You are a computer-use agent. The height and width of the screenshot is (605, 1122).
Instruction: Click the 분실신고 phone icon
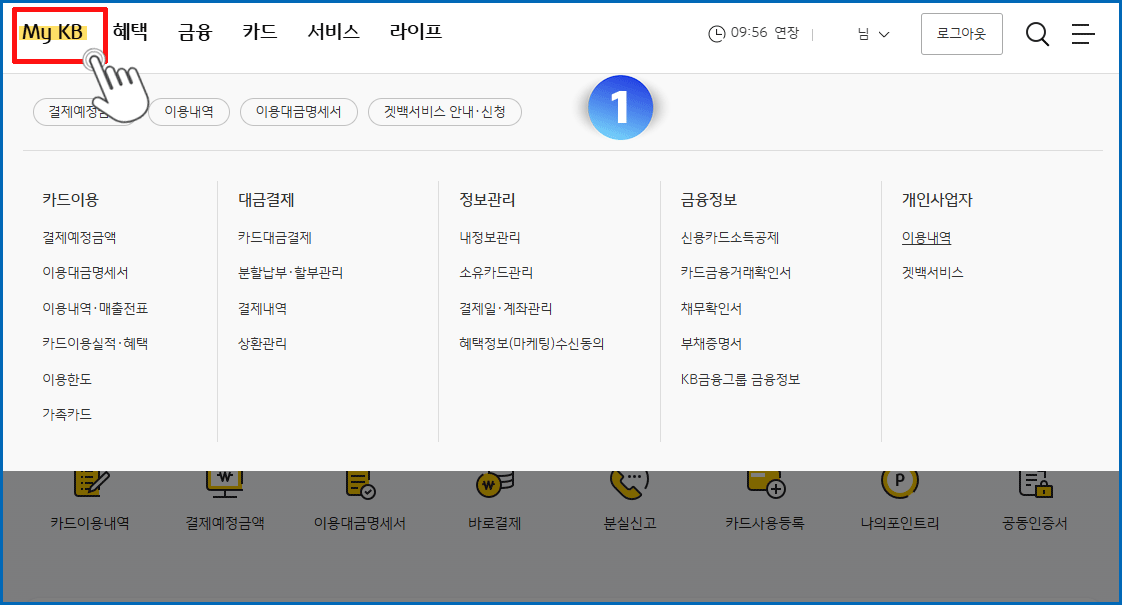629,484
